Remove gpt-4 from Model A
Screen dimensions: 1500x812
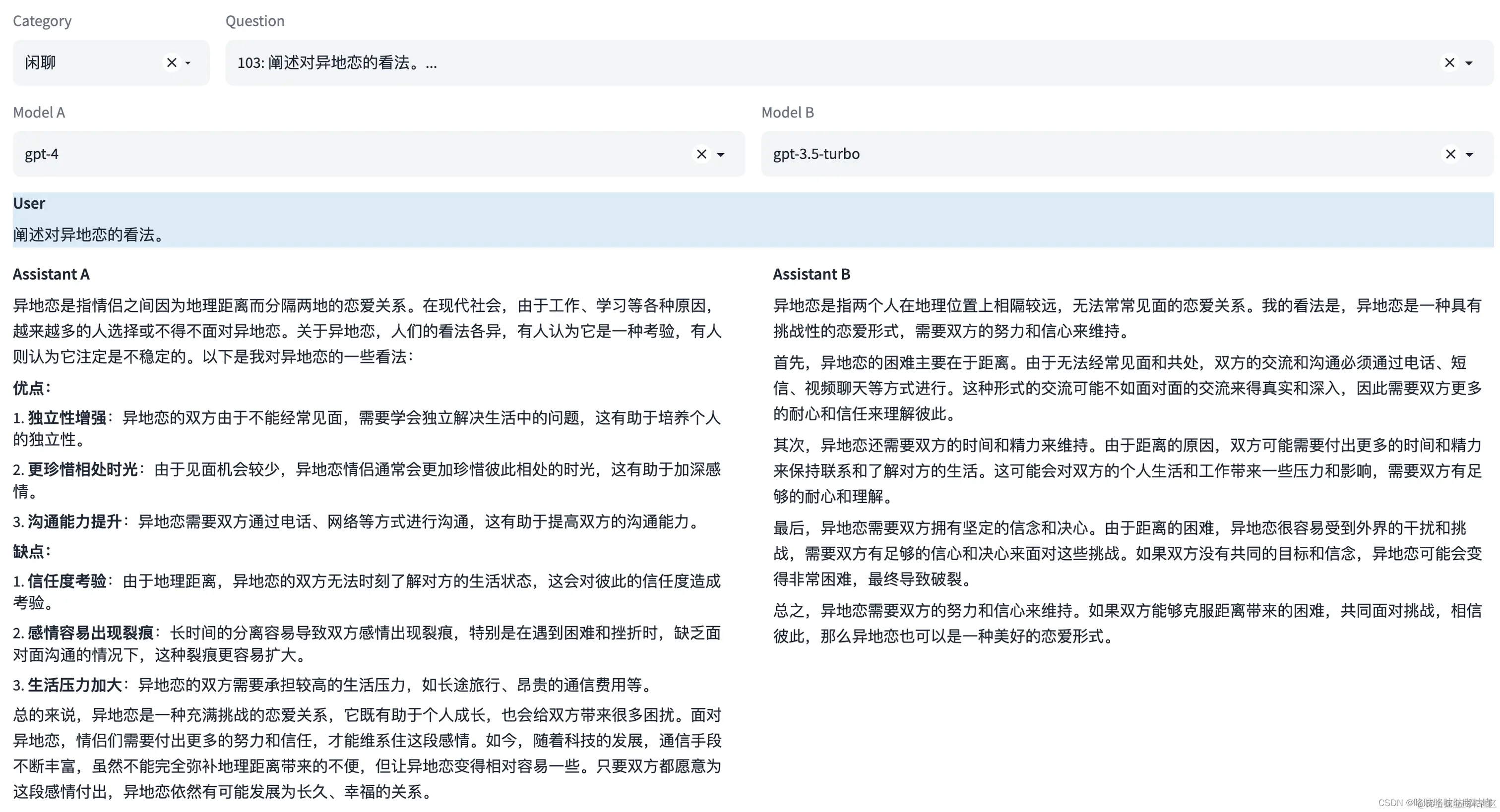click(702, 154)
